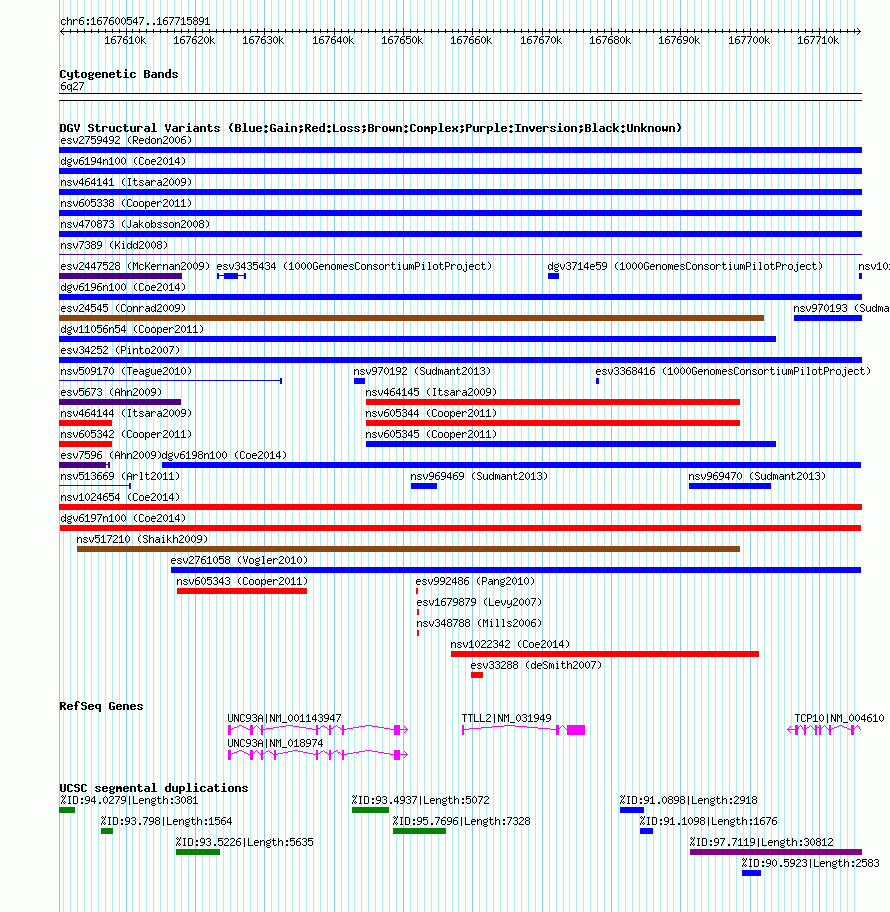The height and width of the screenshot is (912, 890).
Task: Open nsv605344 (Cooper2011) red loss bar
Action: click(x=553, y=423)
